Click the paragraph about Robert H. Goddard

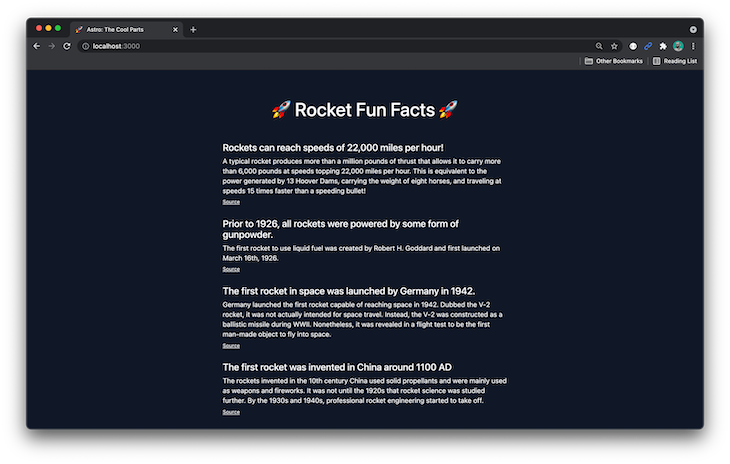click(x=361, y=253)
